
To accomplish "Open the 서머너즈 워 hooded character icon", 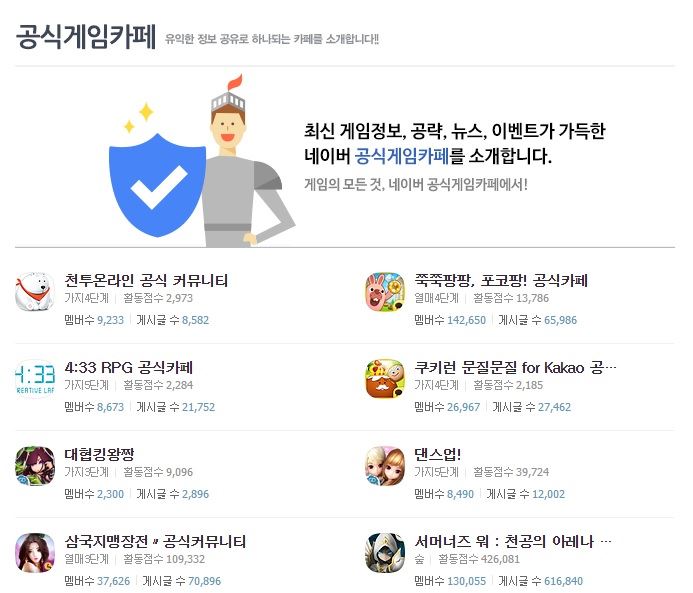I will pos(385,553).
